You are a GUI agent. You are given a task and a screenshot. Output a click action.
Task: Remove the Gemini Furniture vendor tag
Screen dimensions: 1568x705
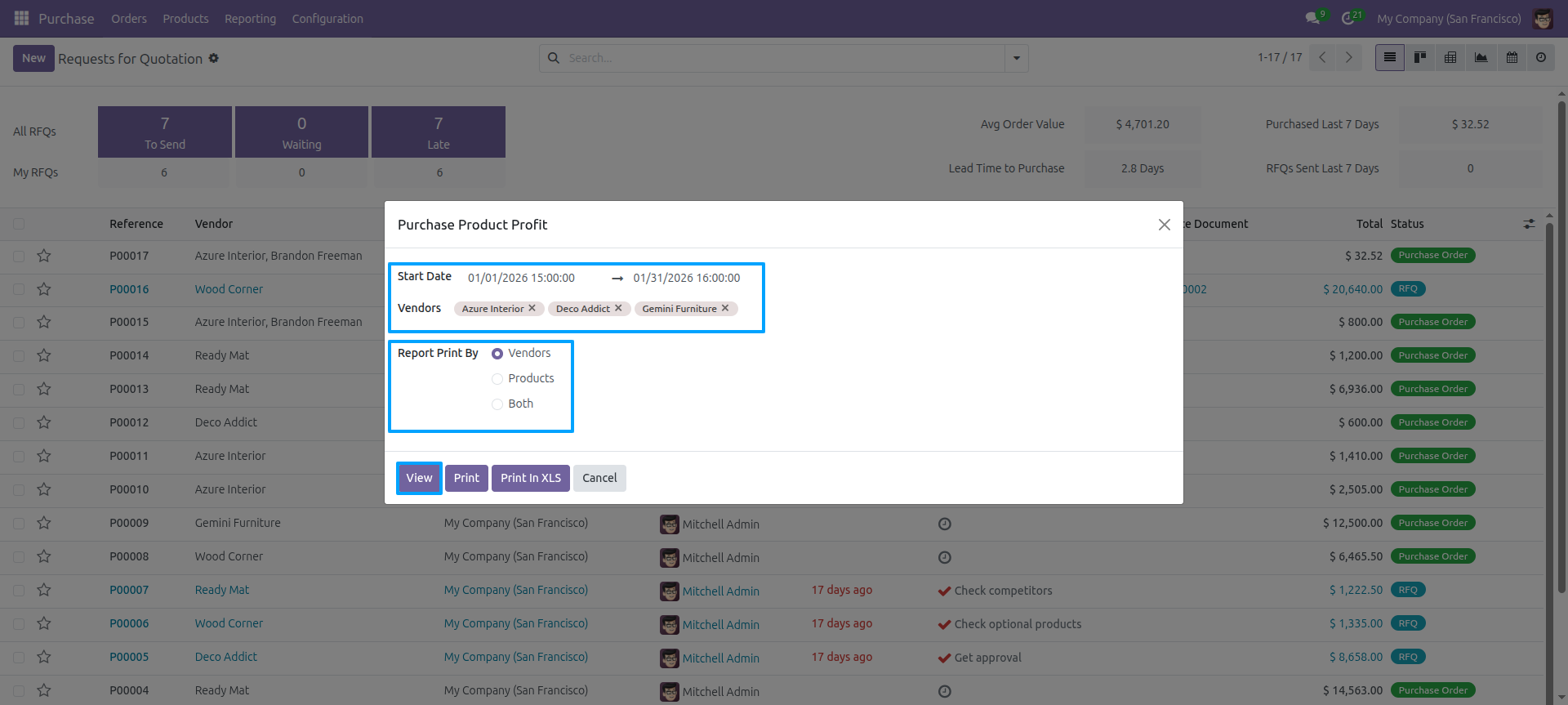click(x=725, y=308)
